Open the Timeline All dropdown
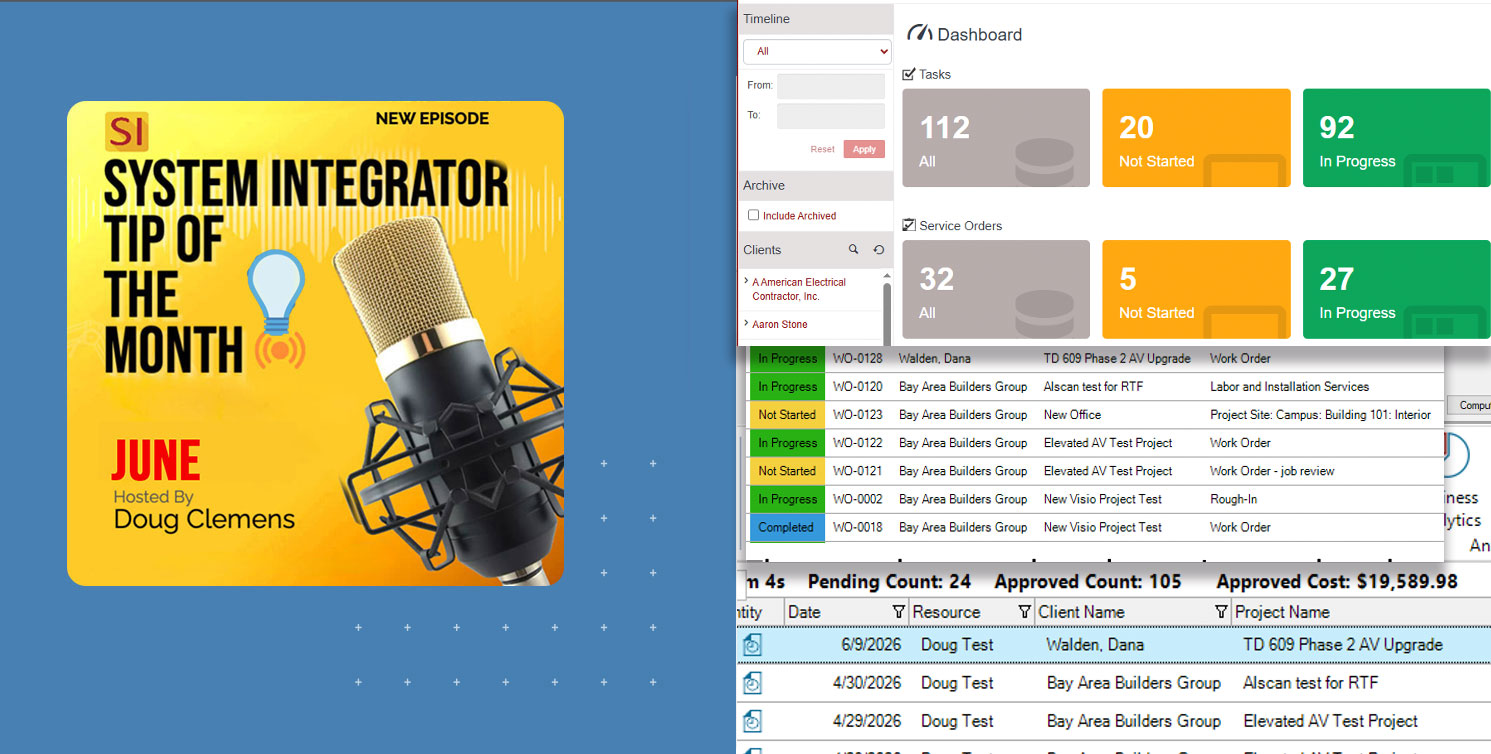 817,51
